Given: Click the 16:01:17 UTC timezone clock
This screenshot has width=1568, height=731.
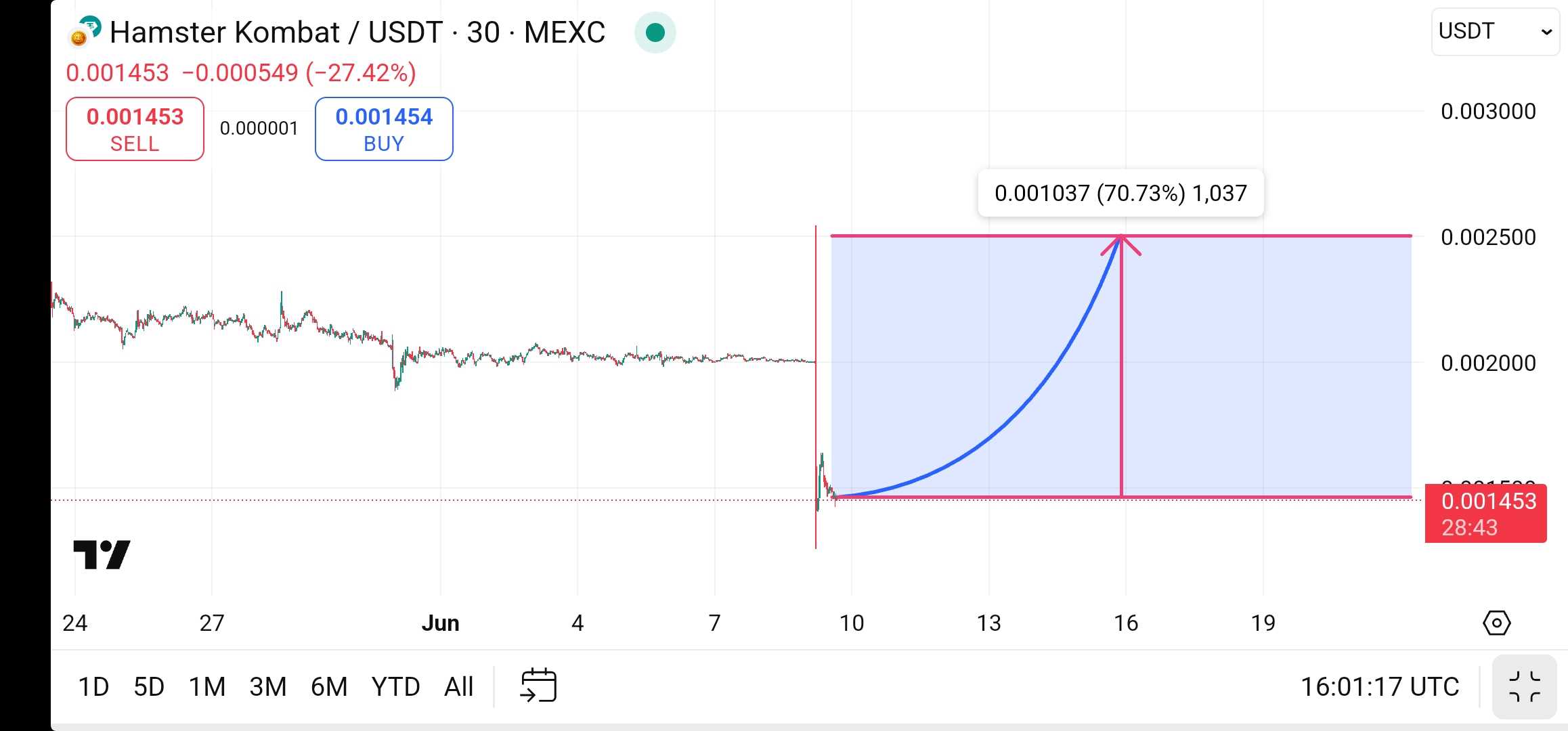Looking at the screenshot, I should [1379, 686].
